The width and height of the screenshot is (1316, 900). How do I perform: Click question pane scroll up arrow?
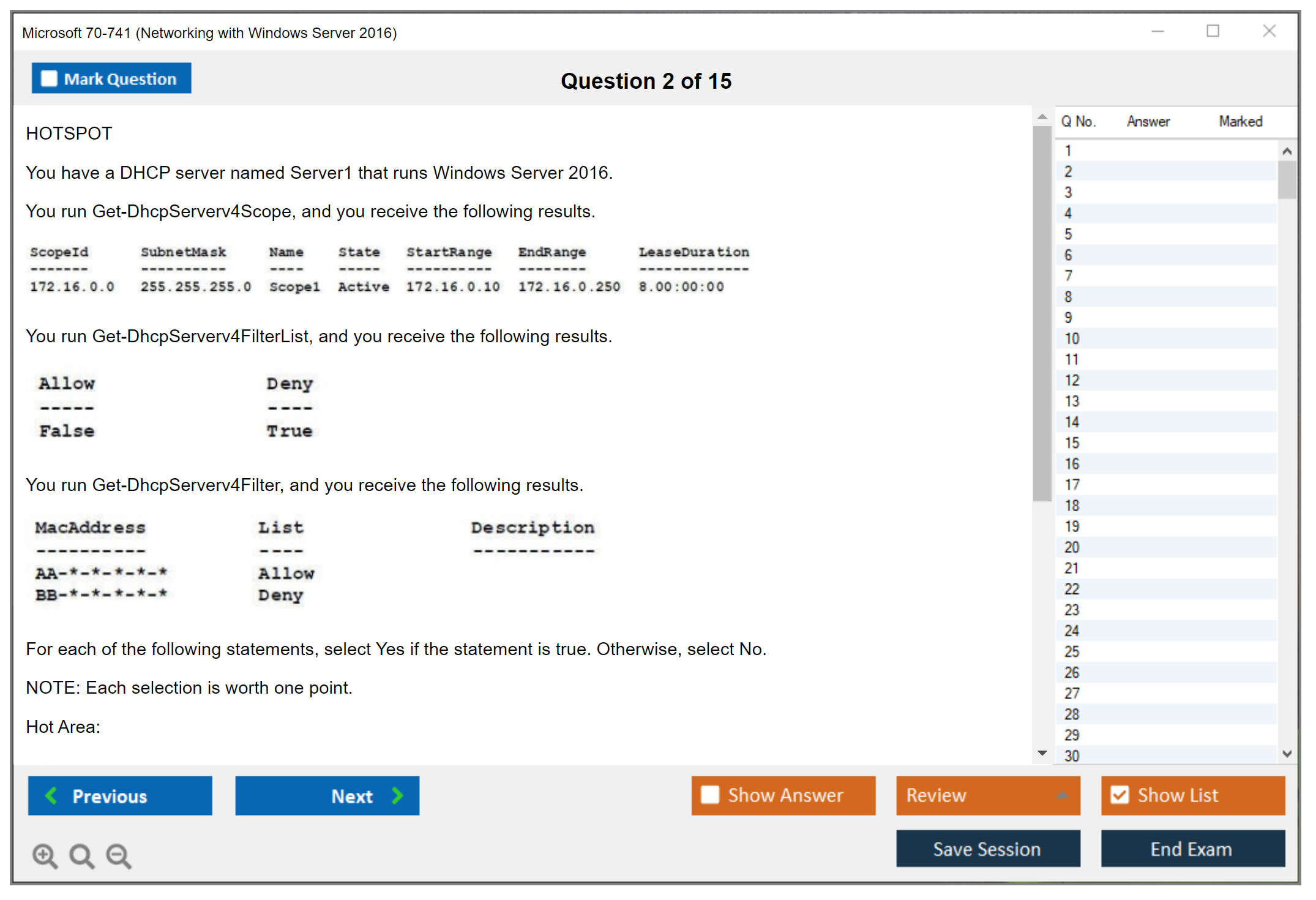pyautogui.click(x=1042, y=116)
